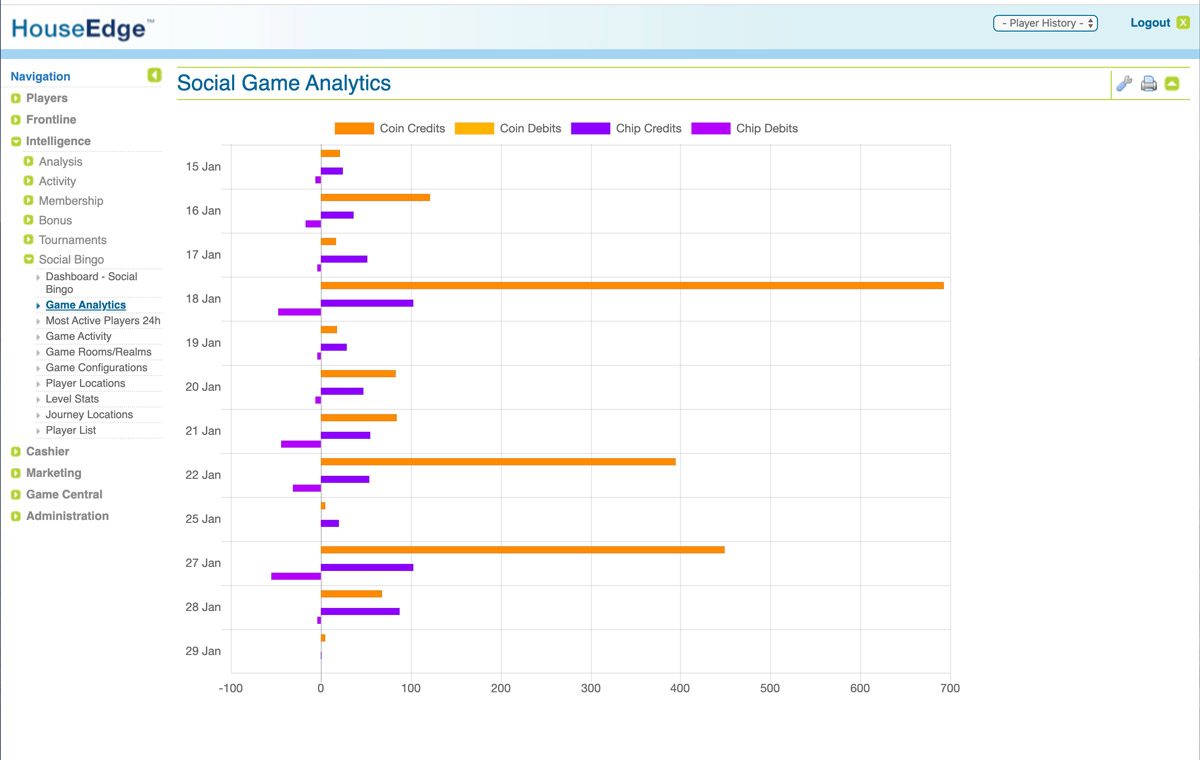Click the Players menu label
1200x760 pixels.
pyautogui.click(x=47, y=98)
